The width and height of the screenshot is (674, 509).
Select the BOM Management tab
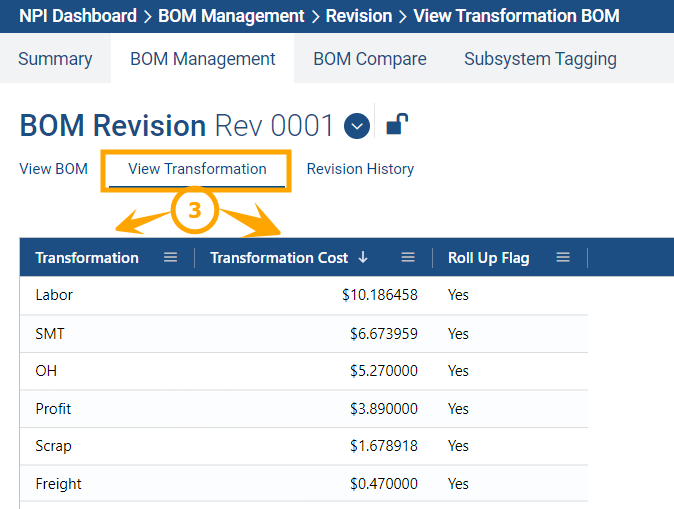[x=203, y=59]
